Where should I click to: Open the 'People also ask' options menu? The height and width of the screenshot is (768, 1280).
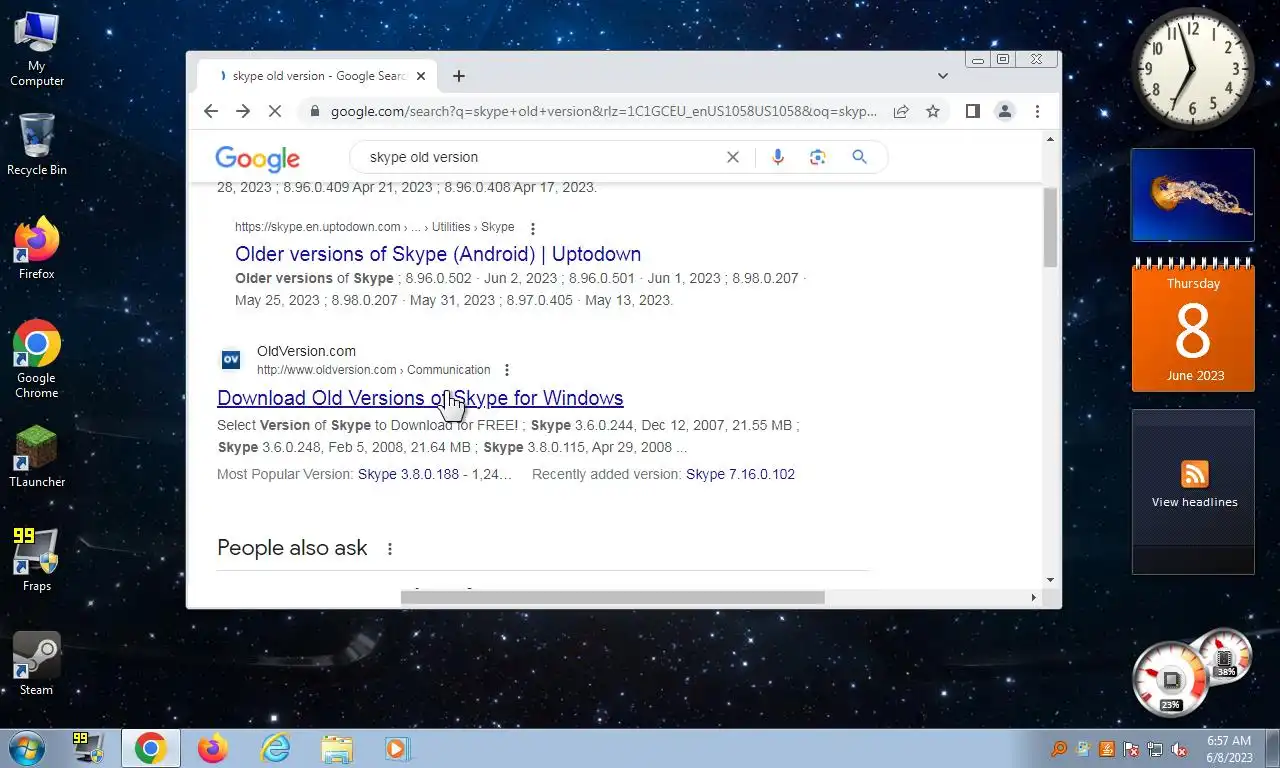pyautogui.click(x=390, y=549)
